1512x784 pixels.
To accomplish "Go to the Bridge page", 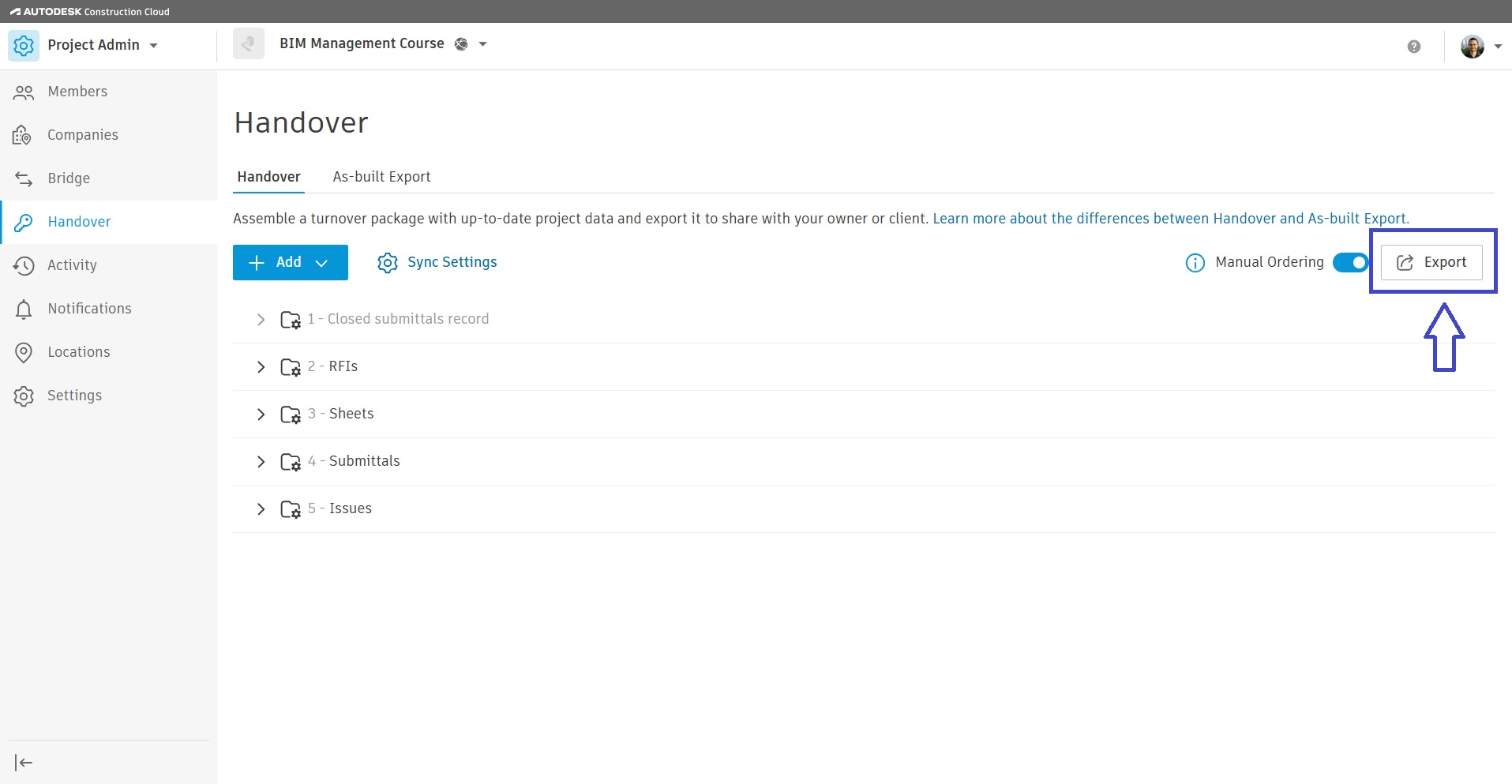I will (x=68, y=178).
